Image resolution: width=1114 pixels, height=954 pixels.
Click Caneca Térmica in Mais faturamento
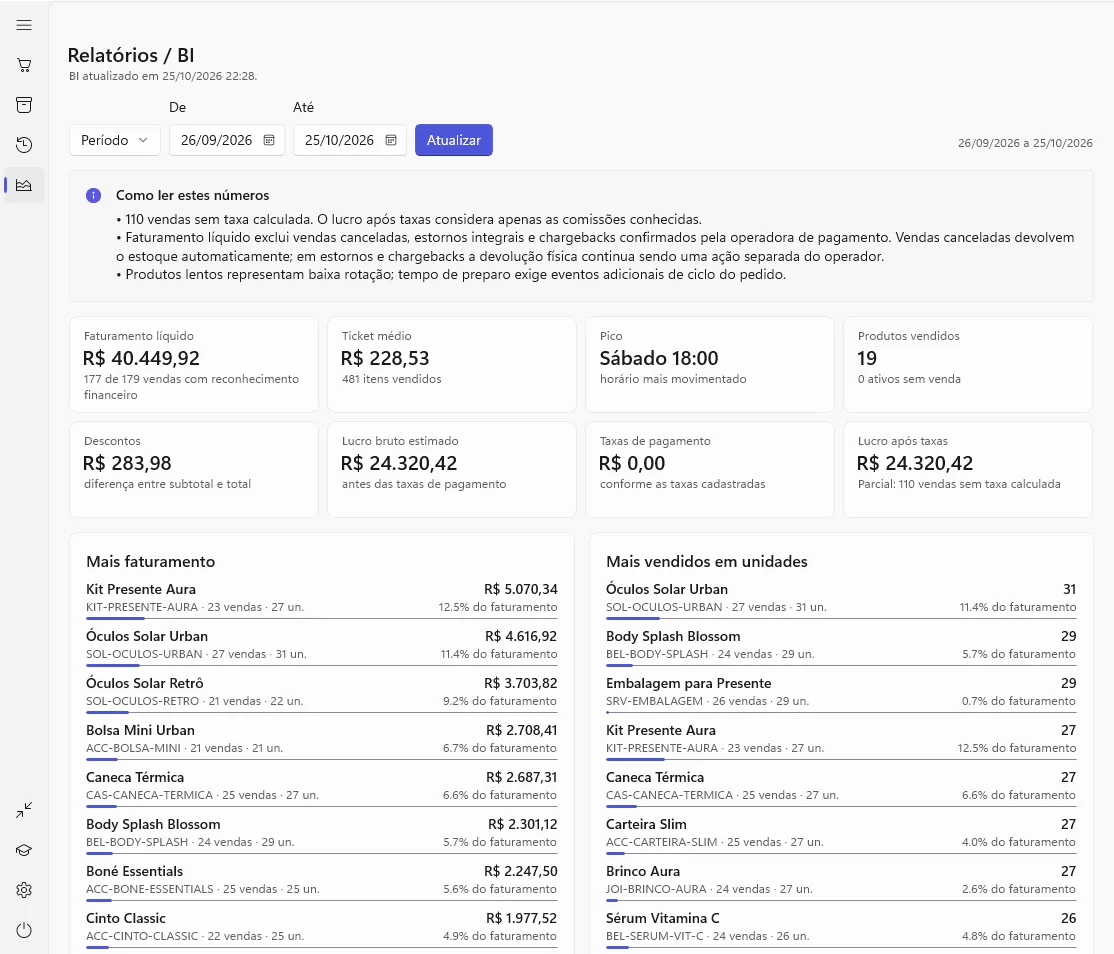pos(322,786)
